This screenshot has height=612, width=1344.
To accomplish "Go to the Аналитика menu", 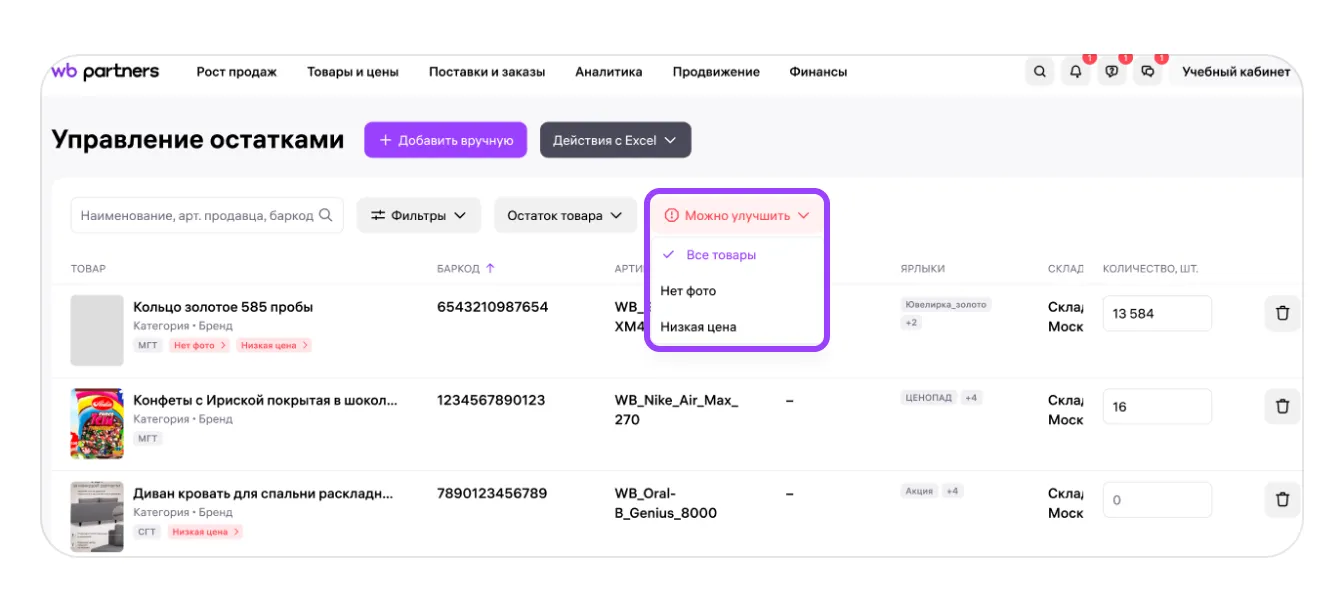I will point(608,72).
